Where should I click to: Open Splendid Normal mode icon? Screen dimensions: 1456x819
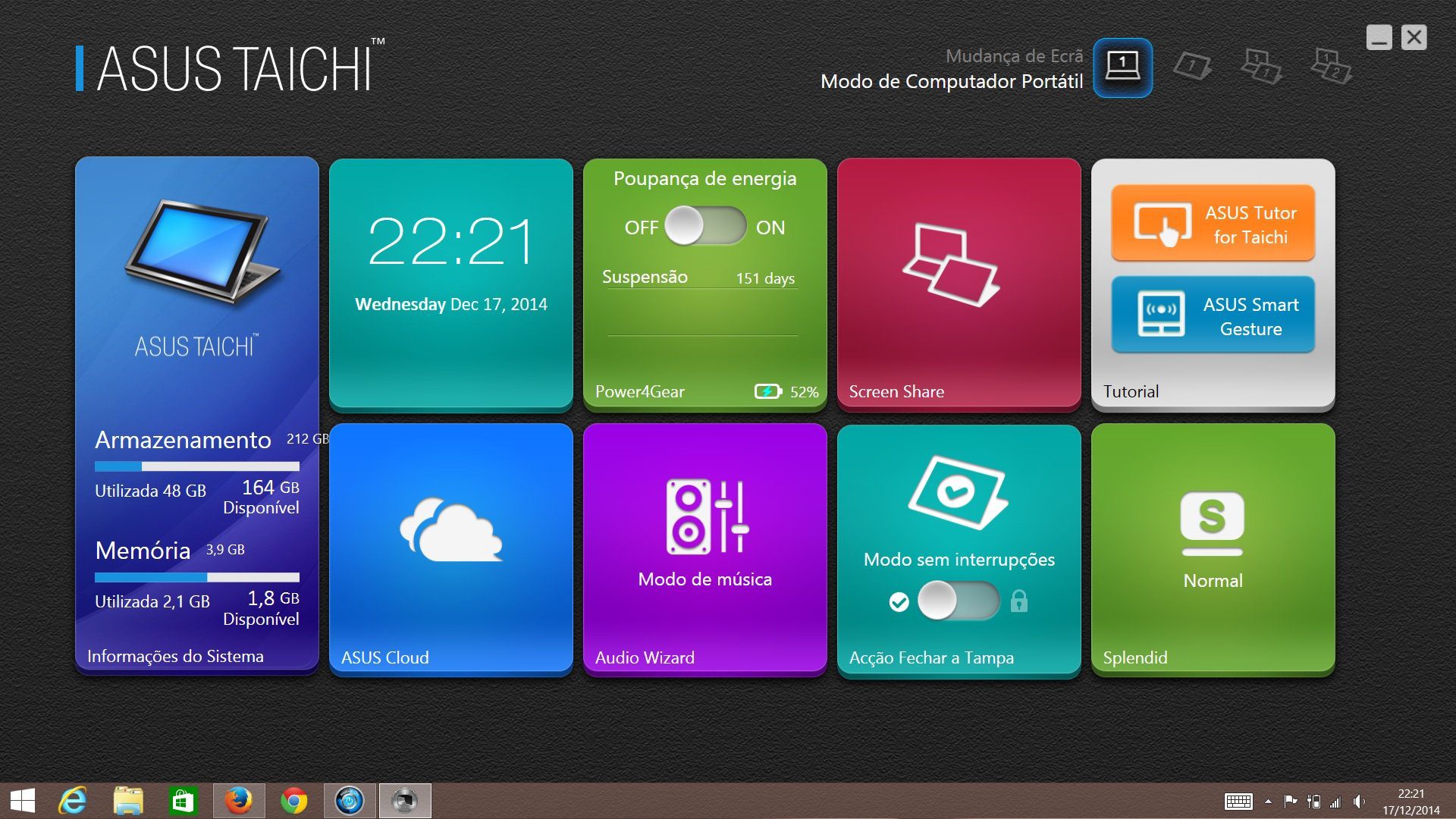pos(1213,524)
